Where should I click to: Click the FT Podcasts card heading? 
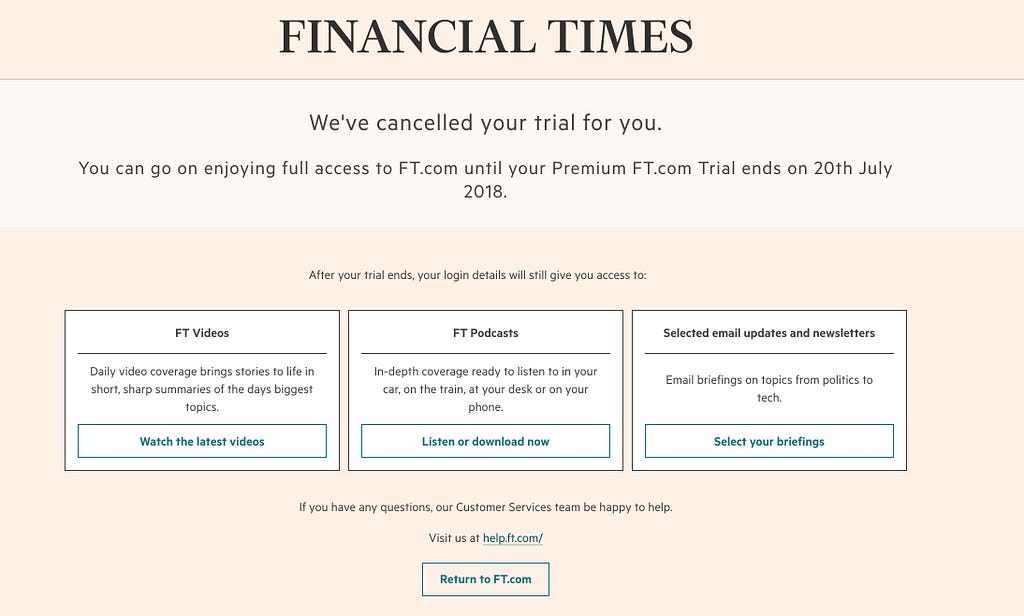485,333
